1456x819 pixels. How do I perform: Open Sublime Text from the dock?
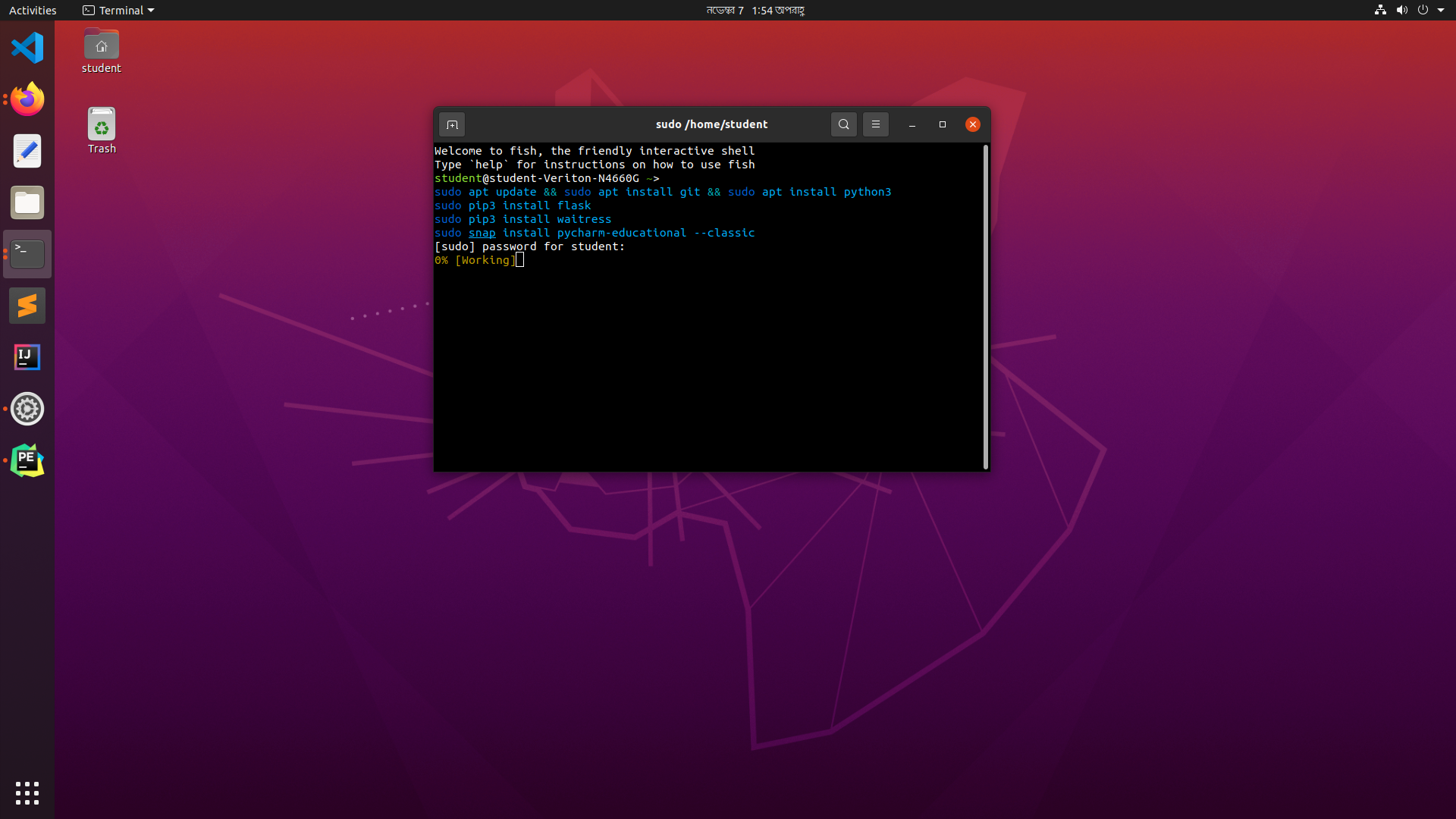point(27,306)
